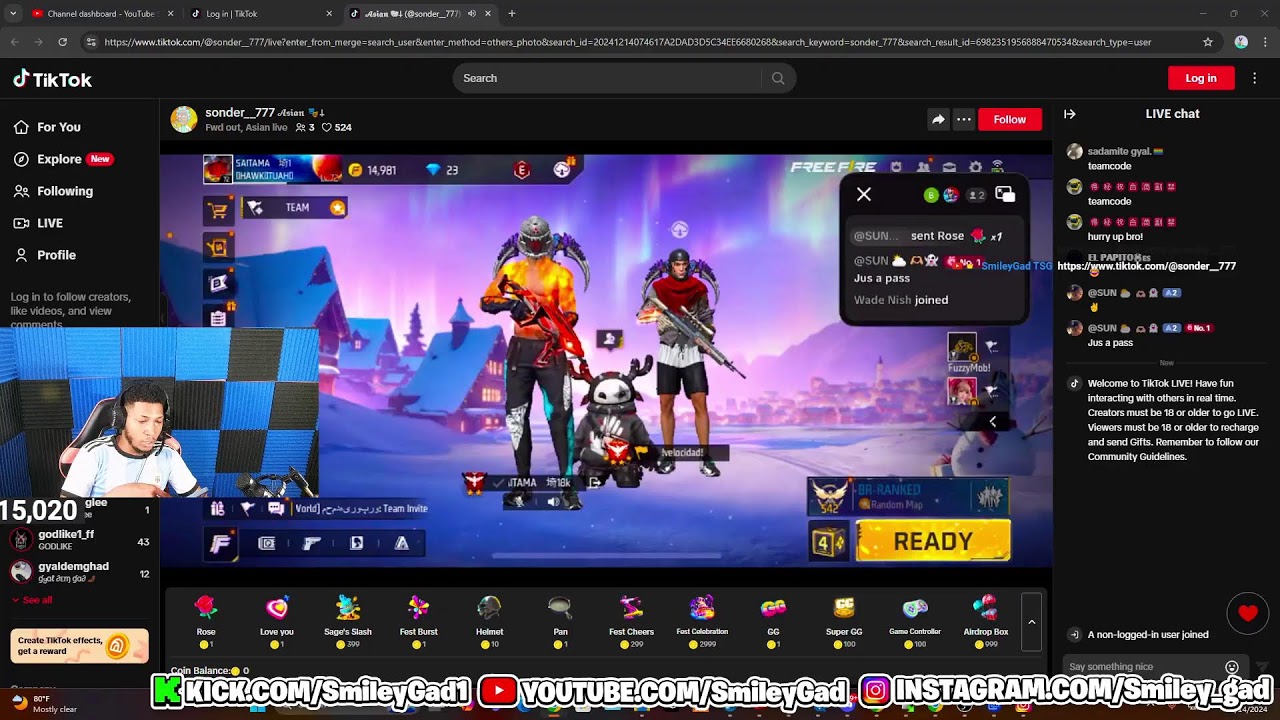Click See all in top viewers
Screen dimensions: 1280x720
[x=32, y=600]
